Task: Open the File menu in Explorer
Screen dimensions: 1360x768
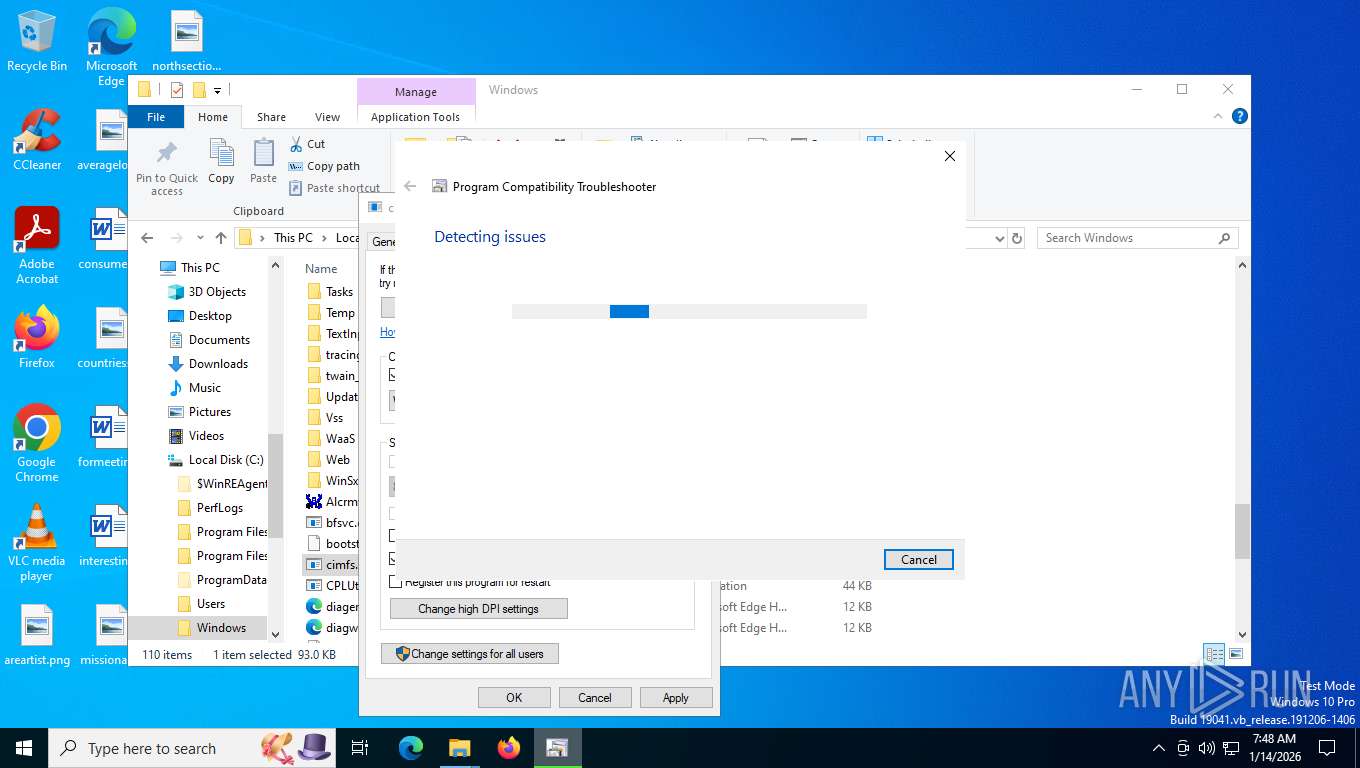Action: (x=156, y=117)
